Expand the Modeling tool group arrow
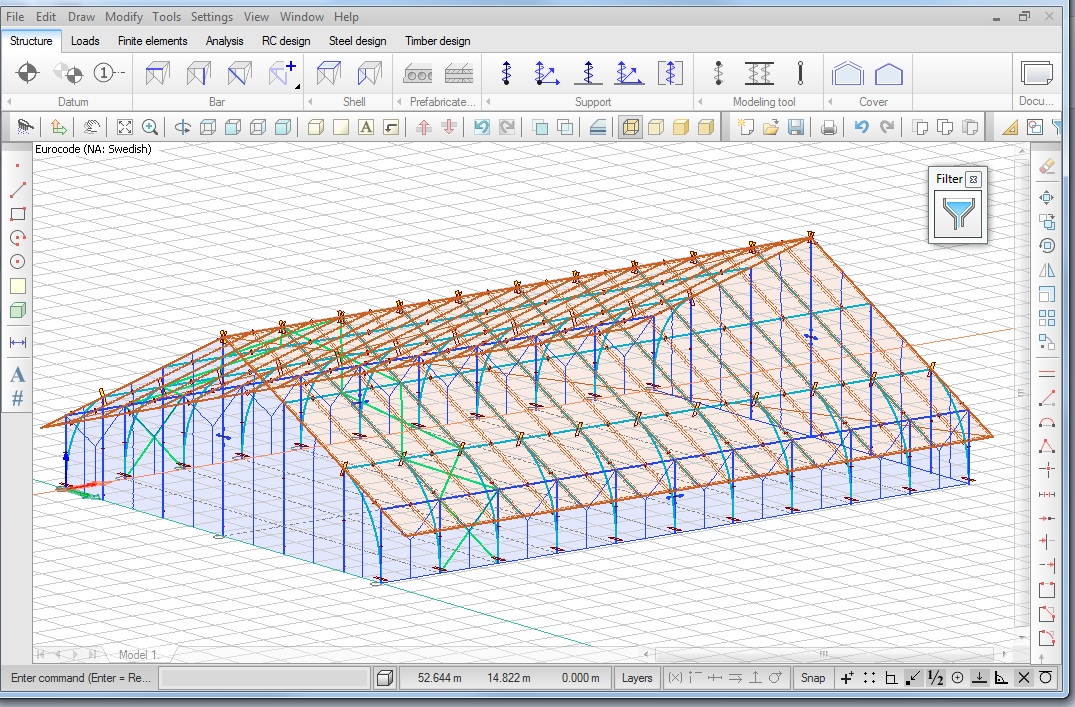The width and height of the screenshot is (1075, 707). pos(700,101)
